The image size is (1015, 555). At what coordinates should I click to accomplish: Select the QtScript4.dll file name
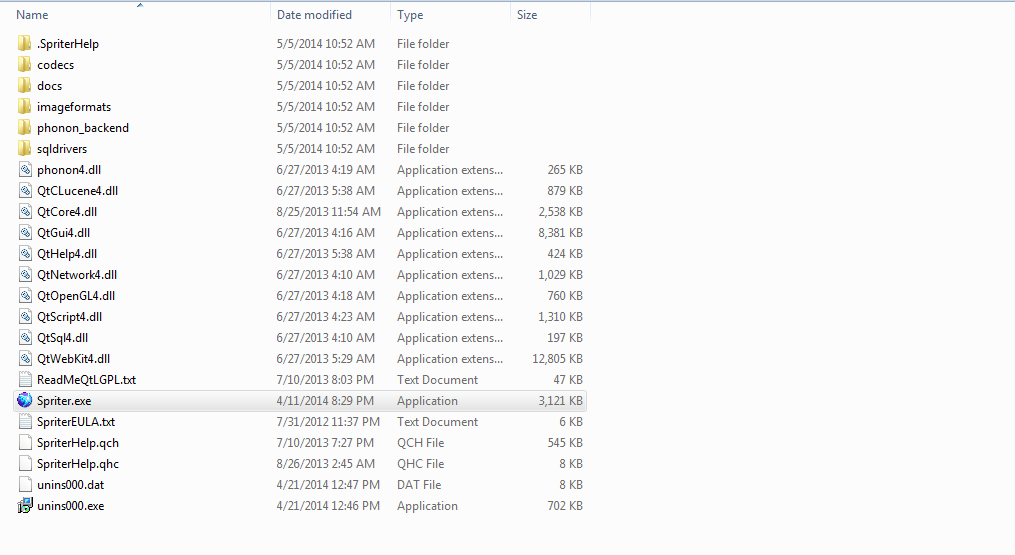tap(70, 317)
